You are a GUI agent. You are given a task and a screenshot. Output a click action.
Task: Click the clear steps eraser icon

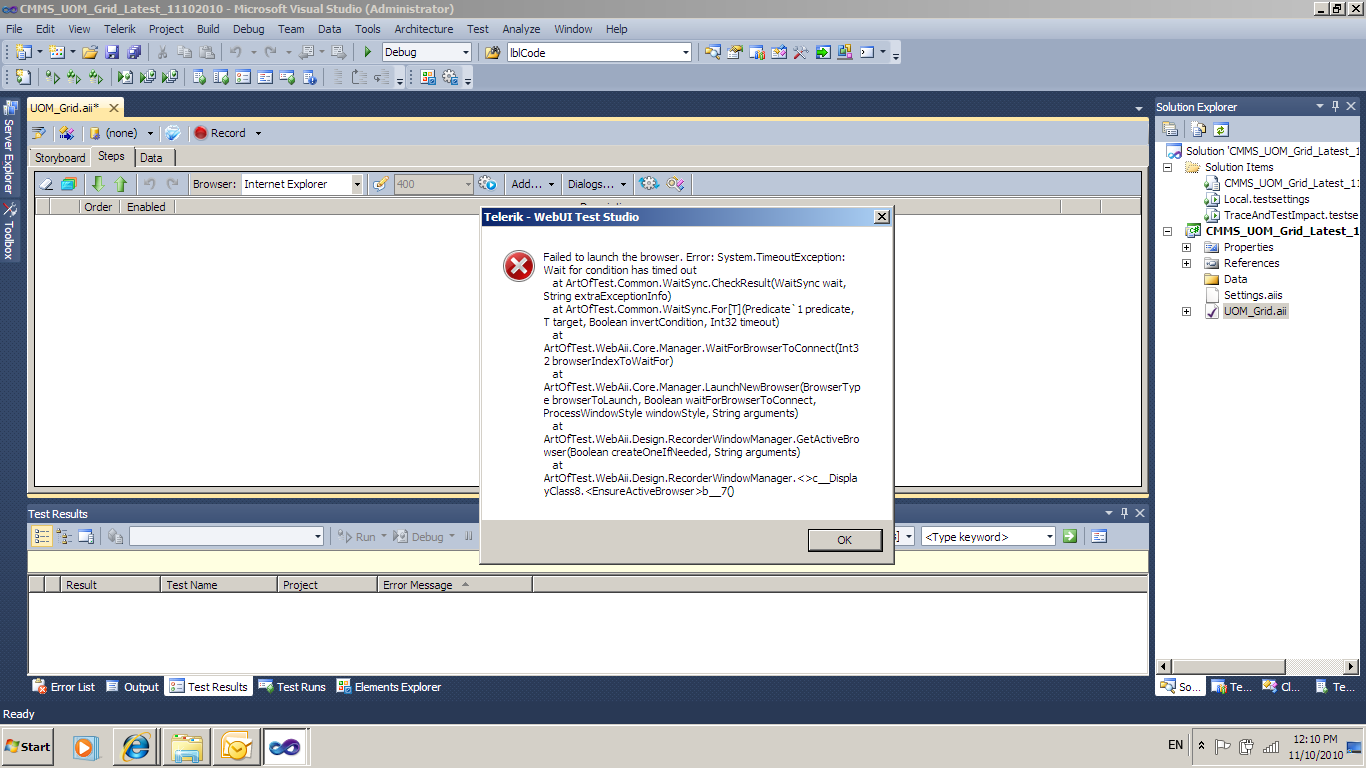46,184
